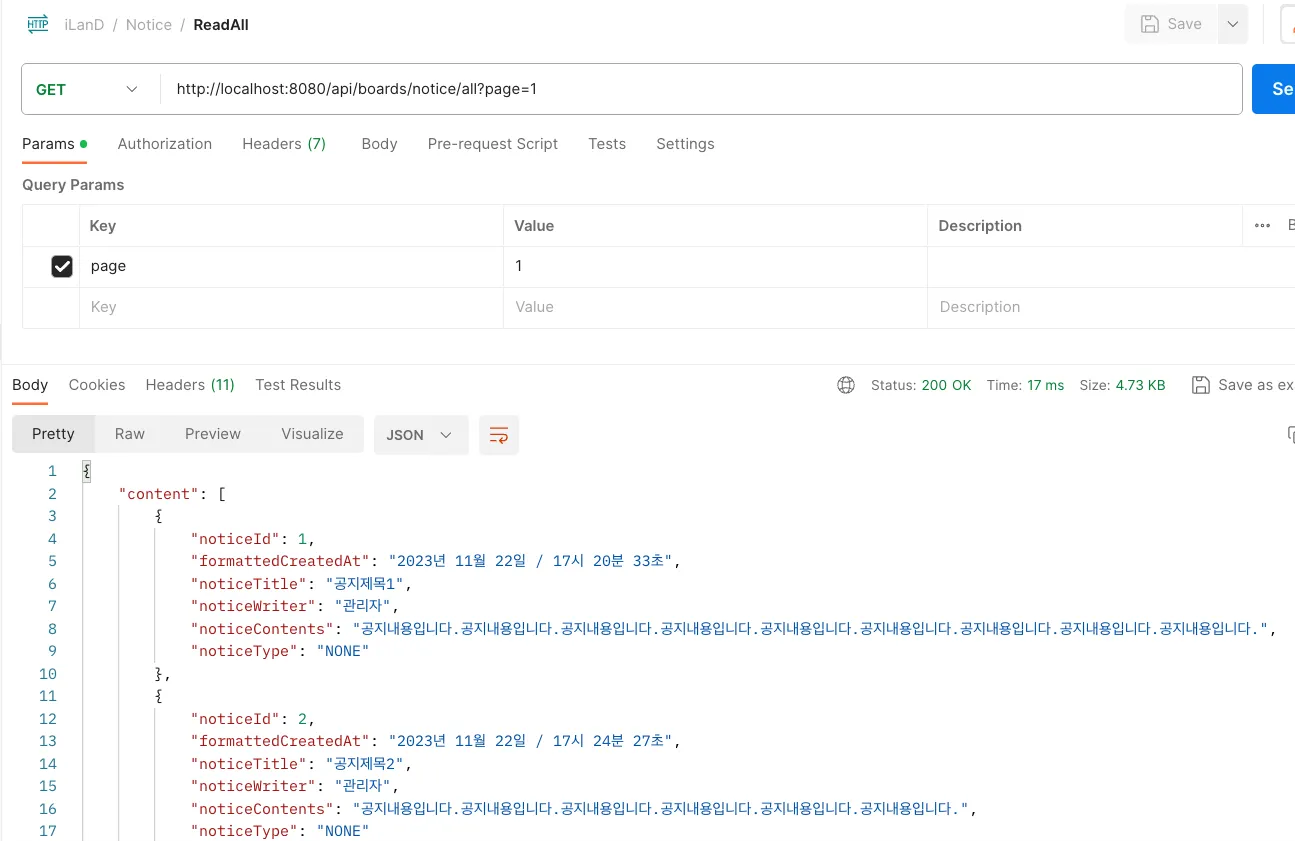Select the Raw response view
The image size is (1295, 841).
pyautogui.click(x=130, y=434)
